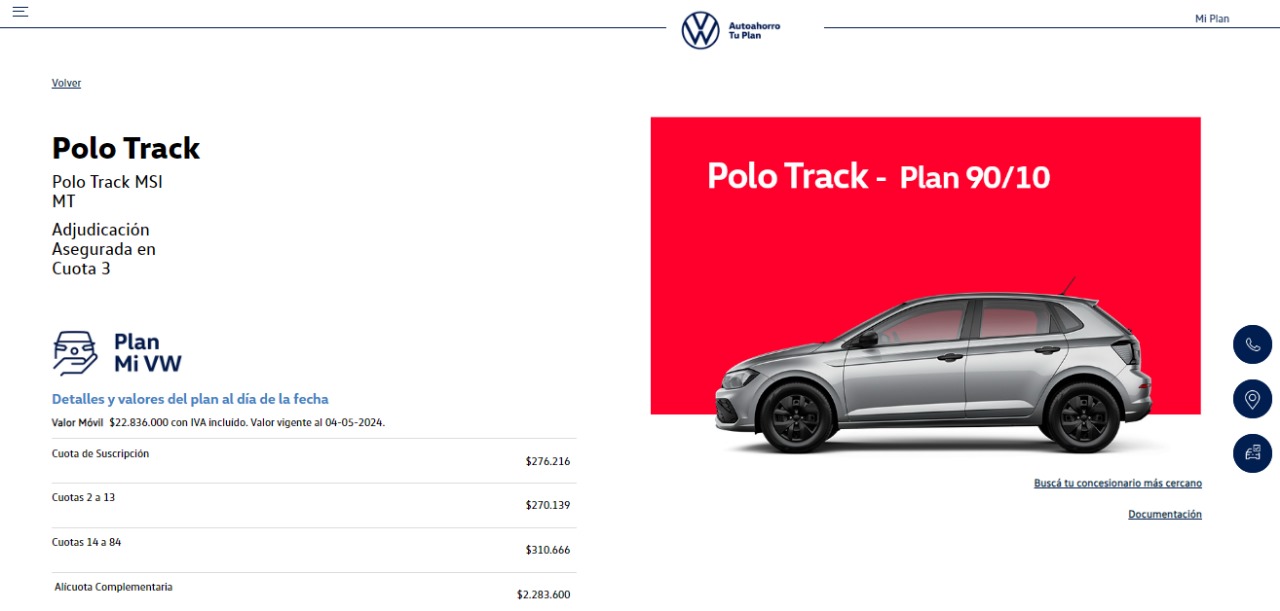Click the Polo Track - Plan 90/10 banner title
This screenshot has width=1280, height=611.
[x=878, y=177]
